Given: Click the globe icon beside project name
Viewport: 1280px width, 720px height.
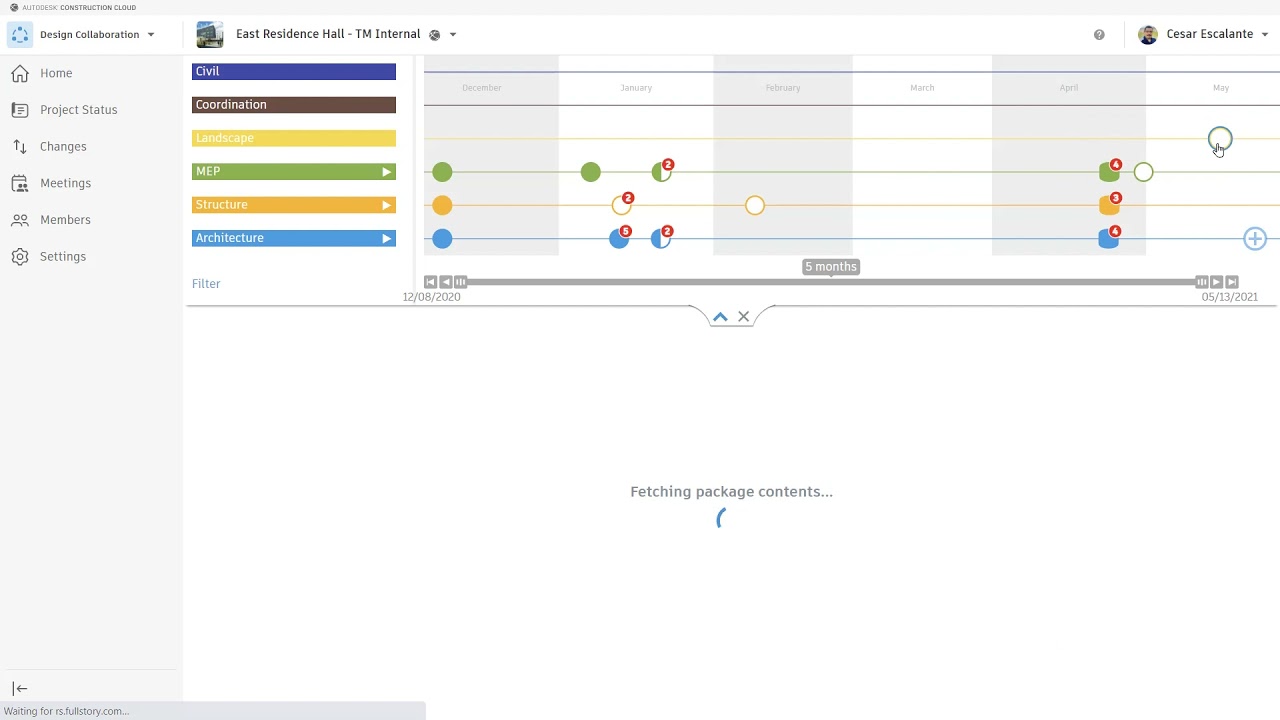Looking at the screenshot, I should [x=434, y=35].
